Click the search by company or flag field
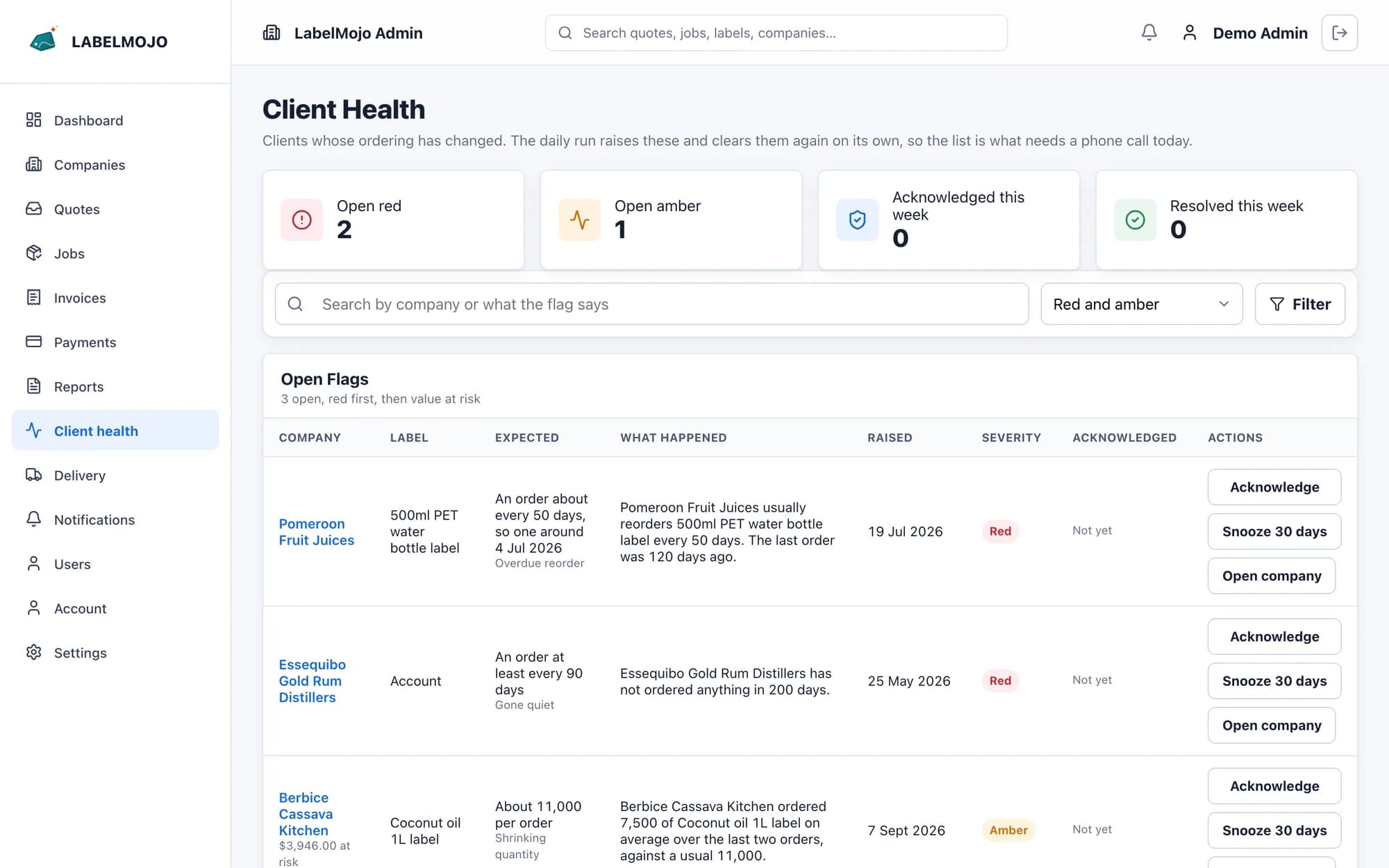Image resolution: width=1389 pixels, height=868 pixels. [651, 304]
